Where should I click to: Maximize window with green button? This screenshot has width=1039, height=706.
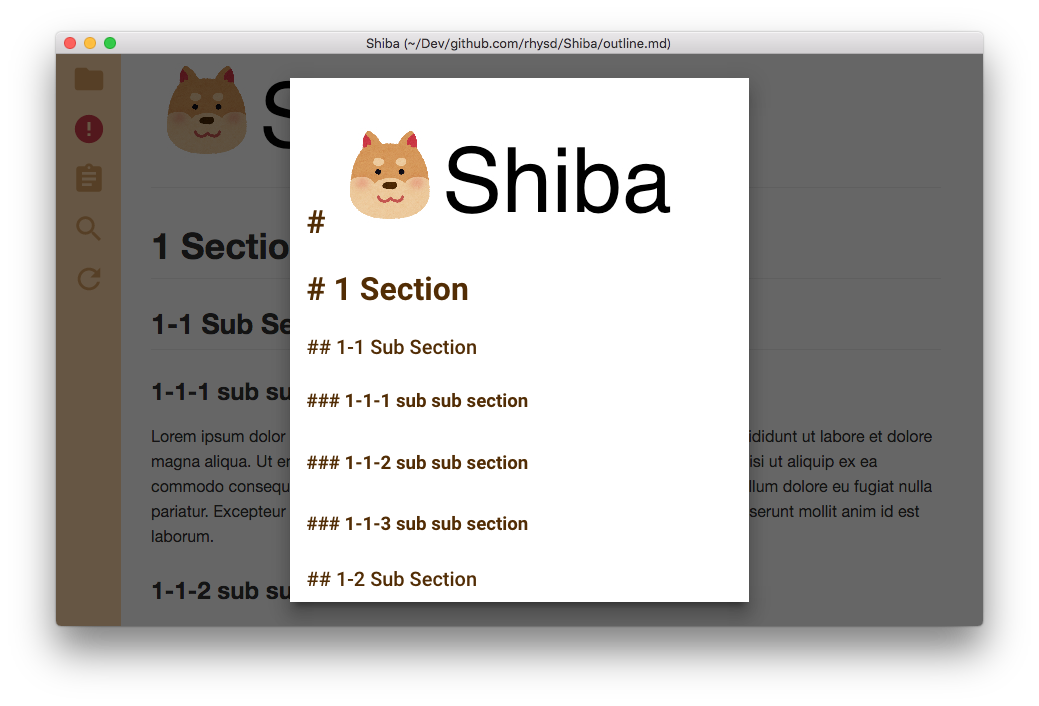click(110, 43)
